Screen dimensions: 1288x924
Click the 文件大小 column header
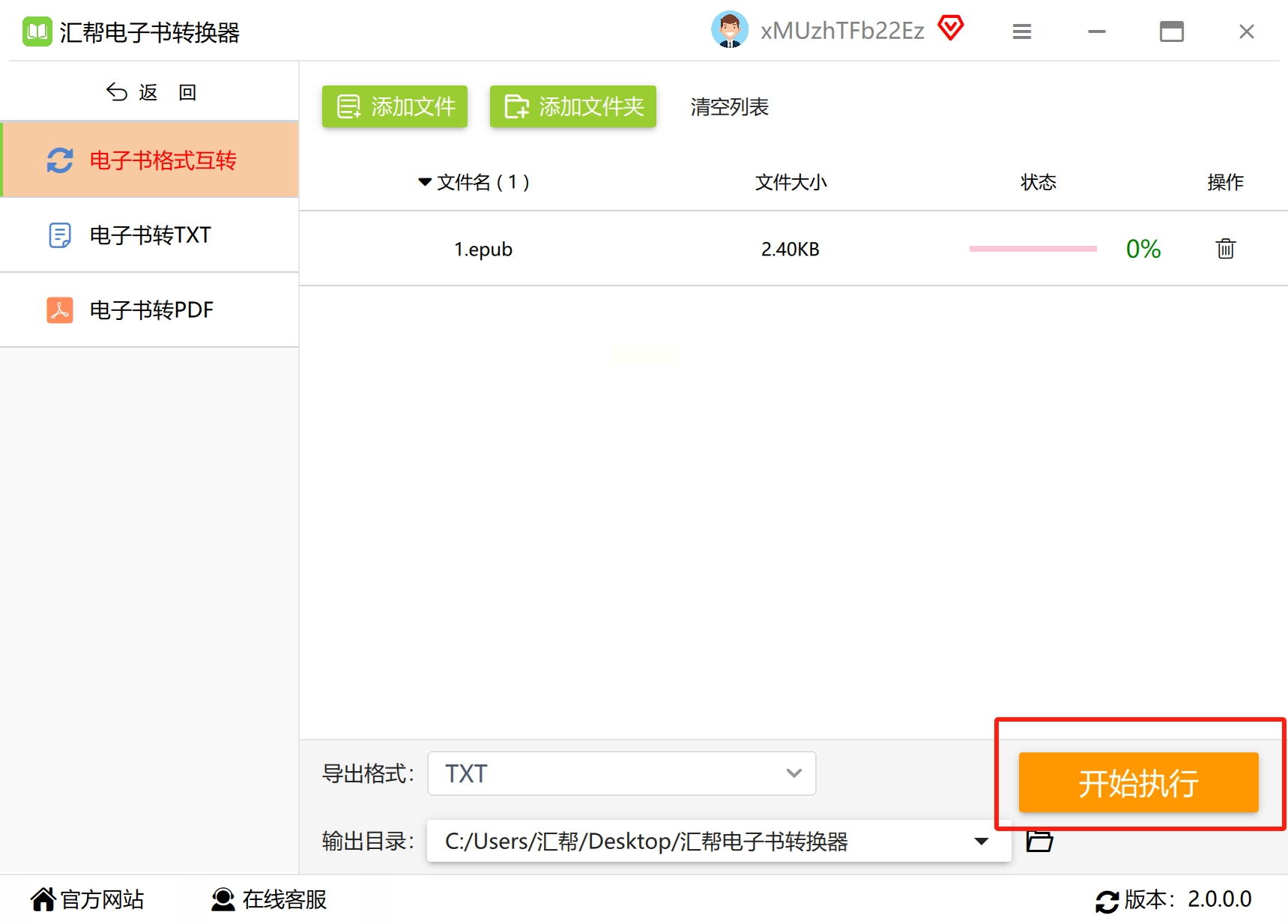(x=791, y=182)
